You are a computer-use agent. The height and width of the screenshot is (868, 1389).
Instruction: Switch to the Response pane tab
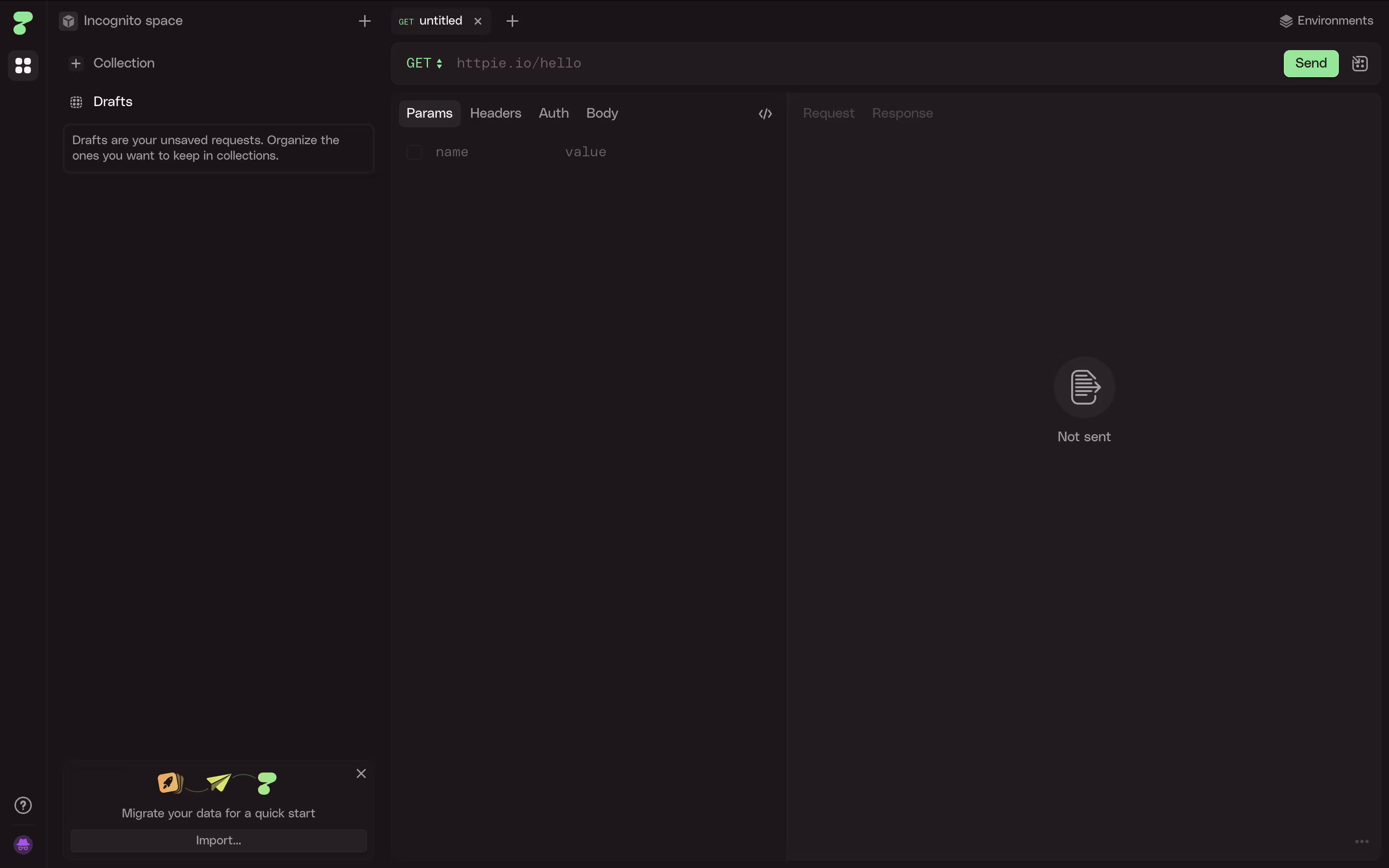coord(902,113)
